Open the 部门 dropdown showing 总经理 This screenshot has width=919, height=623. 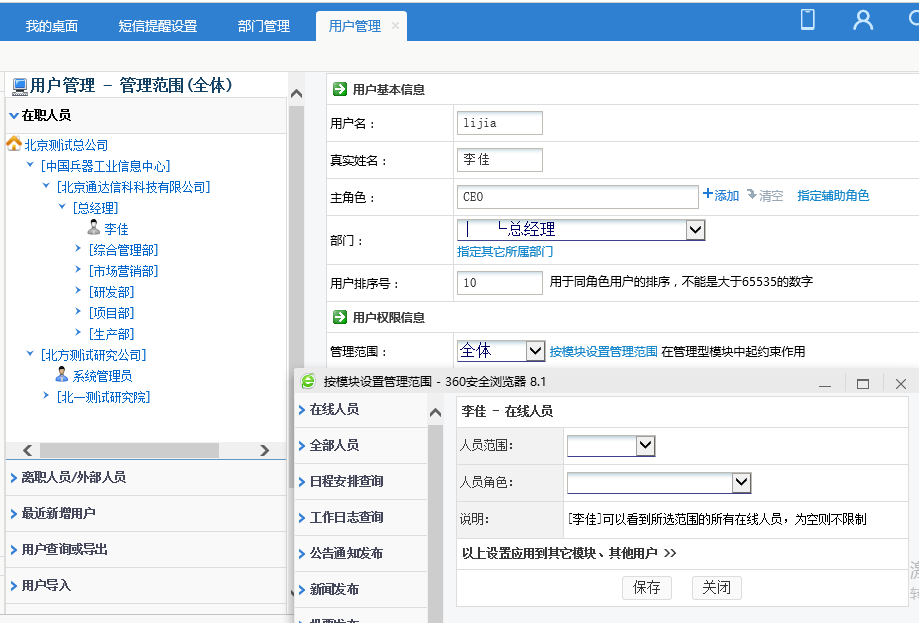tap(696, 230)
